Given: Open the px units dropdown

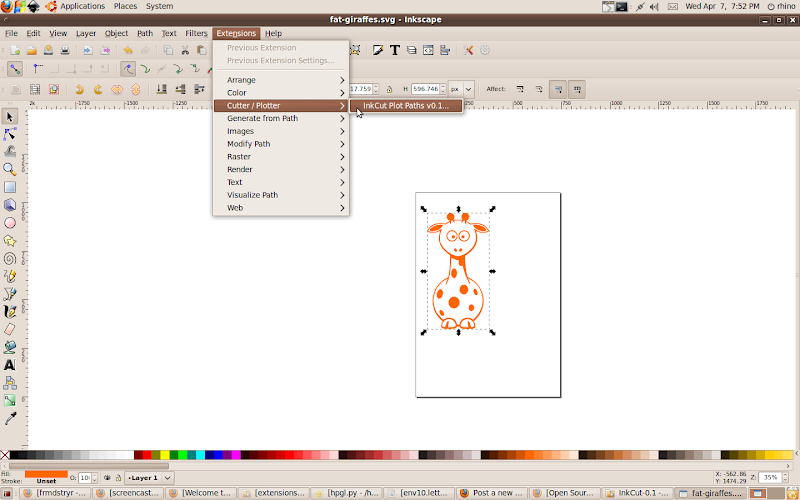Looking at the screenshot, I should pos(462,89).
